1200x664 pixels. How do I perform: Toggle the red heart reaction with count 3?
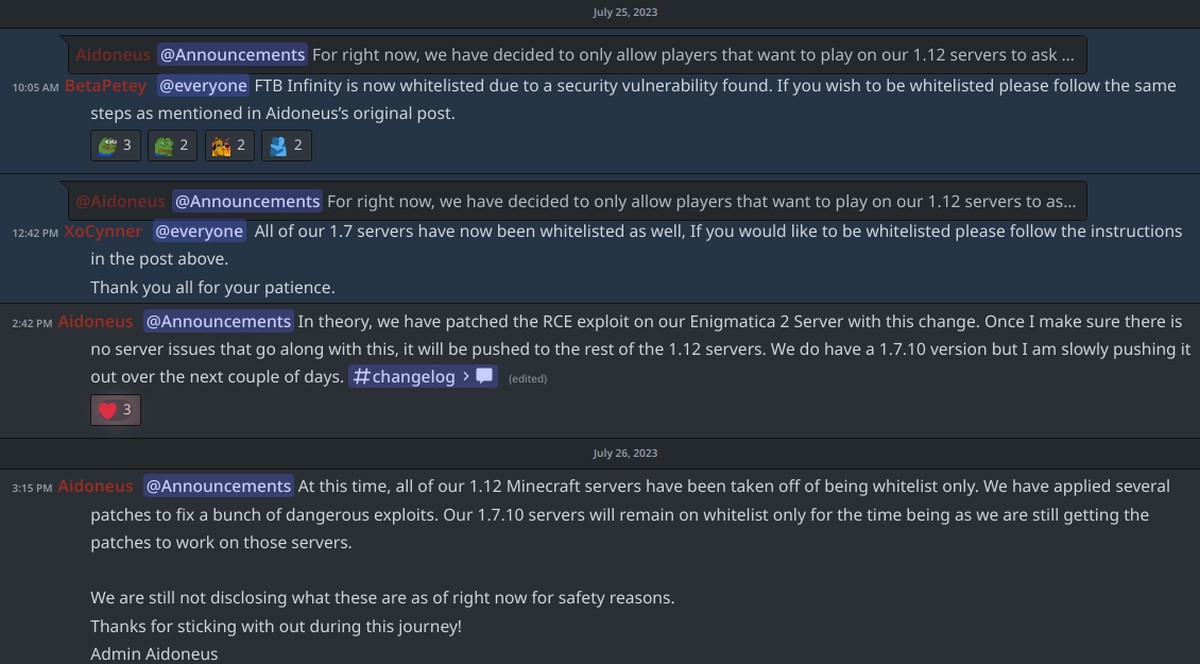(x=115, y=410)
